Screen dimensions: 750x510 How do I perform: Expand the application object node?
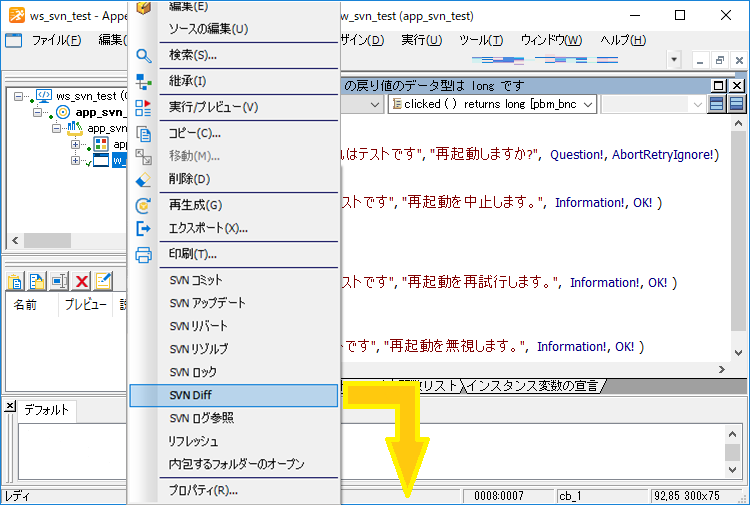point(75,144)
